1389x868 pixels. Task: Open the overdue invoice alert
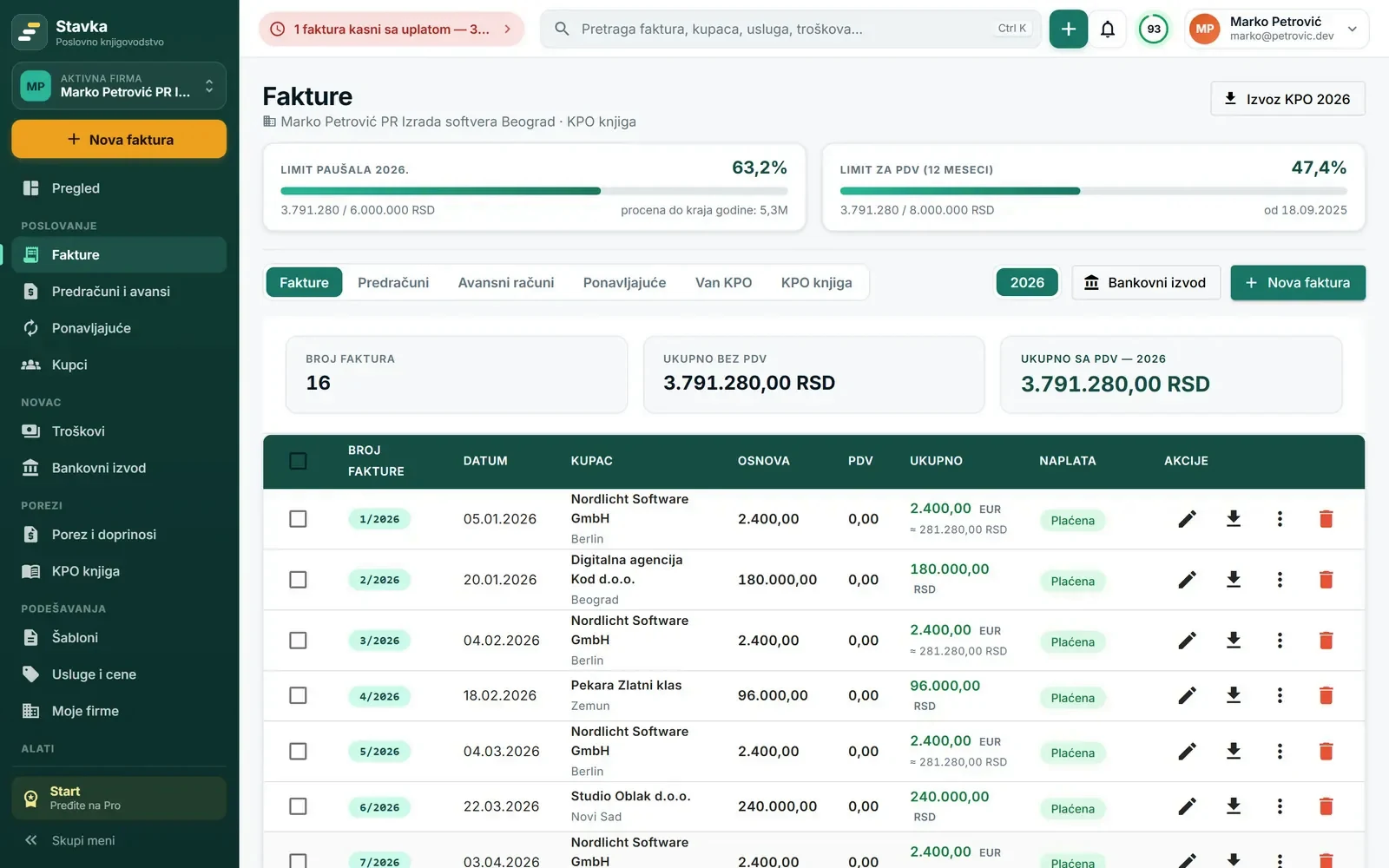coord(392,30)
